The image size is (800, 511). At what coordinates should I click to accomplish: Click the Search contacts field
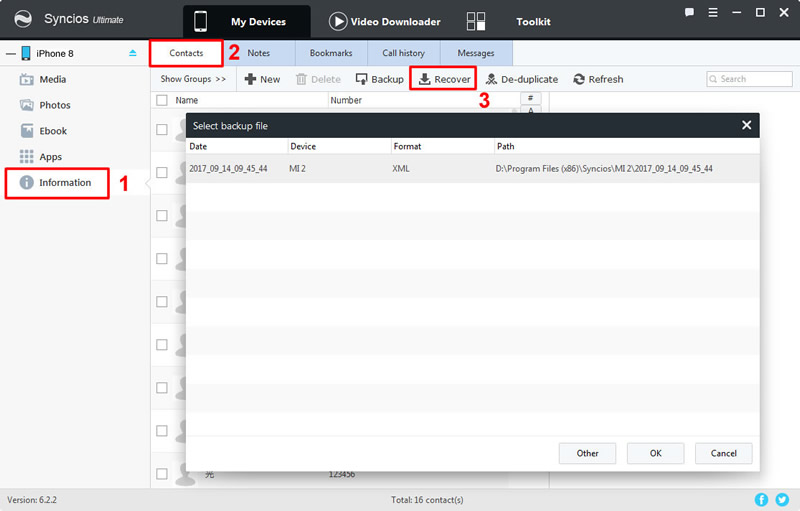[749, 79]
